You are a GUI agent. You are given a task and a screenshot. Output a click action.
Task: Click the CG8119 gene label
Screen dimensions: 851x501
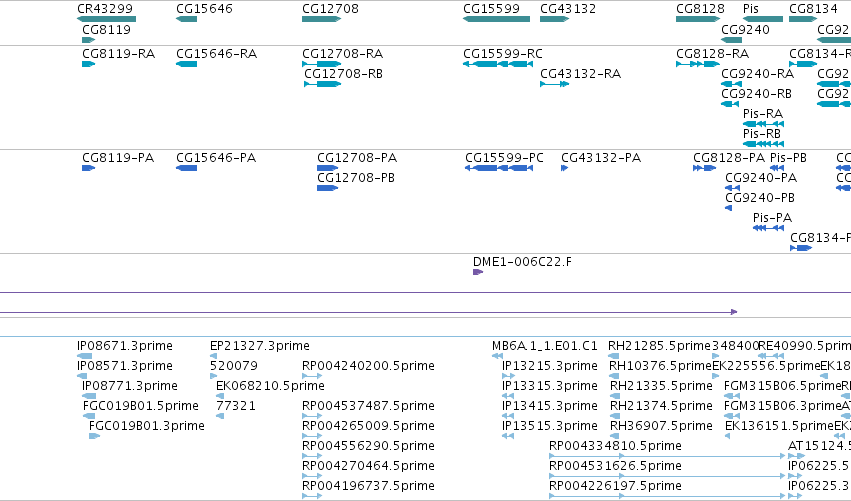point(106,29)
